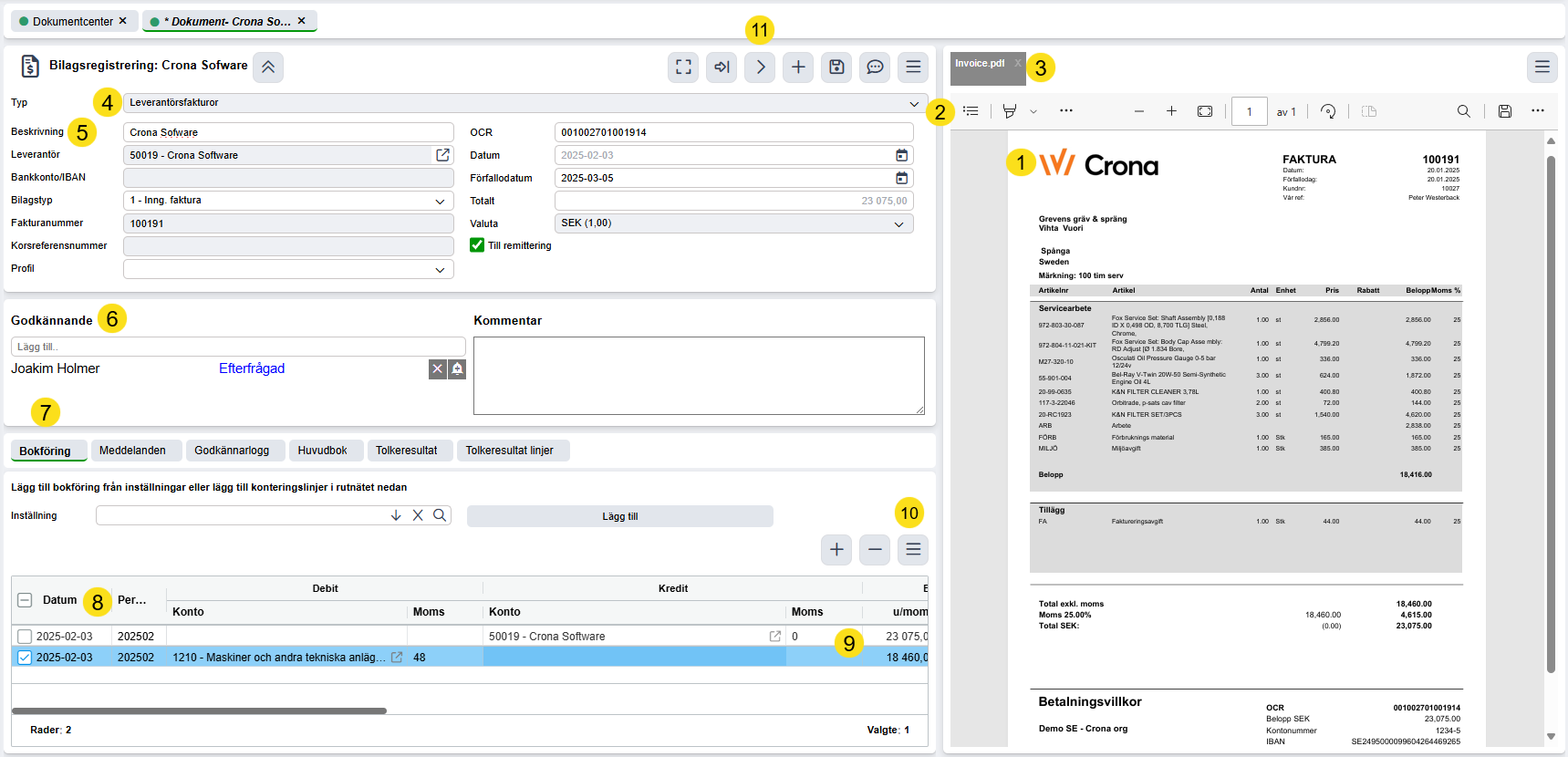Click the OCR number field
The image size is (1568, 757).
tap(734, 132)
